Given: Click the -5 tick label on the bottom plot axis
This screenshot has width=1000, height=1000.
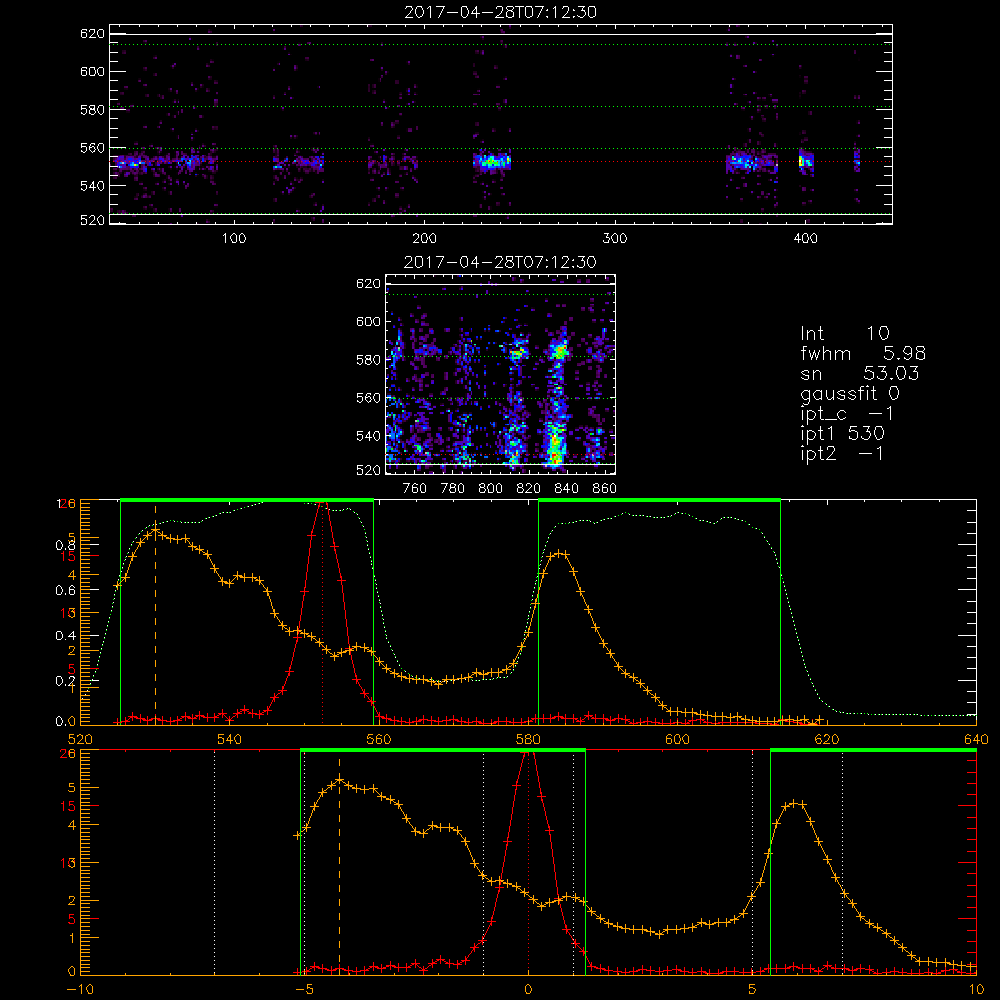Looking at the screenshot, I should tap(304, 990).
